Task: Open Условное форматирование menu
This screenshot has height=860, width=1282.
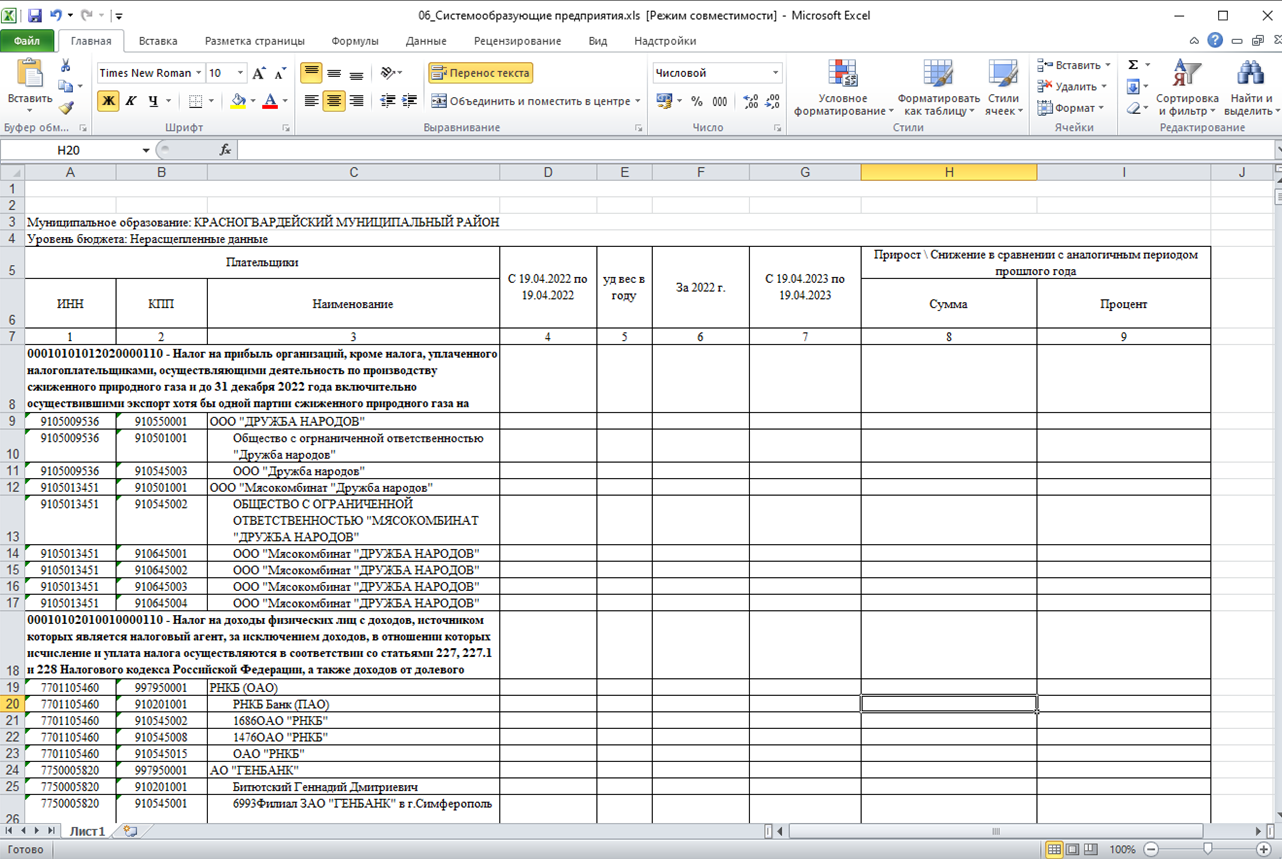Action: tap(842, 88)
